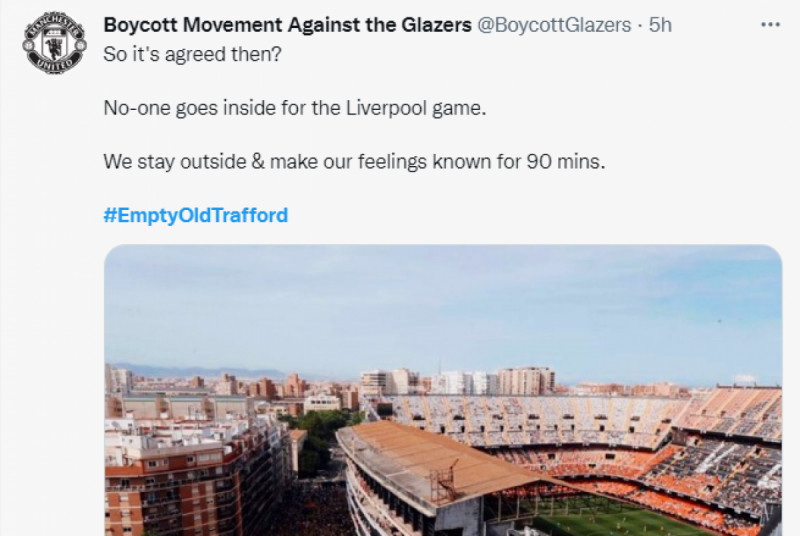Select the "No-one goes inside" tweet line
Viewport: 800px width, 536px height.
tap(295, 108)
